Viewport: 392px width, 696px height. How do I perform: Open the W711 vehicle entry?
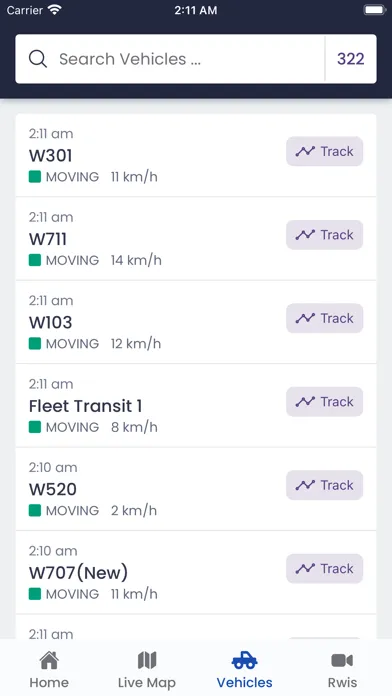pyautogui.click(x=196, y=239)
